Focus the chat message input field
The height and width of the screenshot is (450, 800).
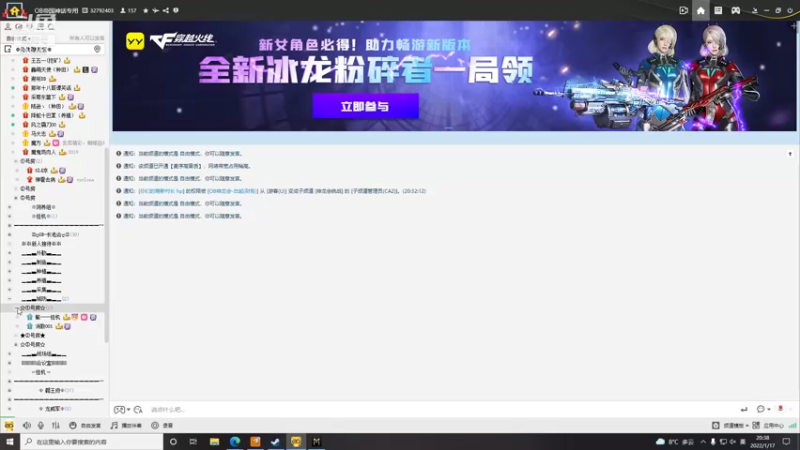click(x=439, y=410)
